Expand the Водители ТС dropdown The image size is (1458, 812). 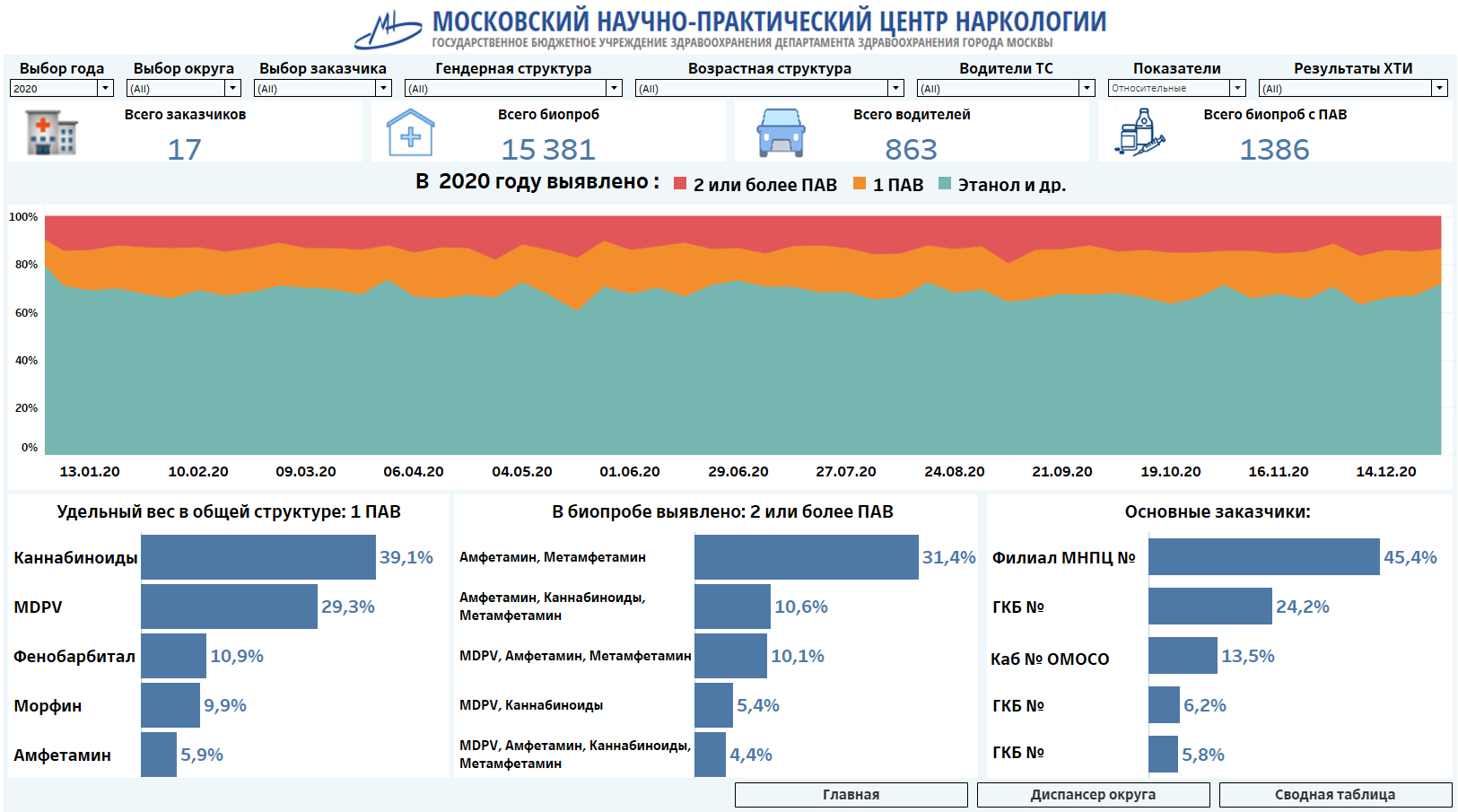coord(1087,88)
